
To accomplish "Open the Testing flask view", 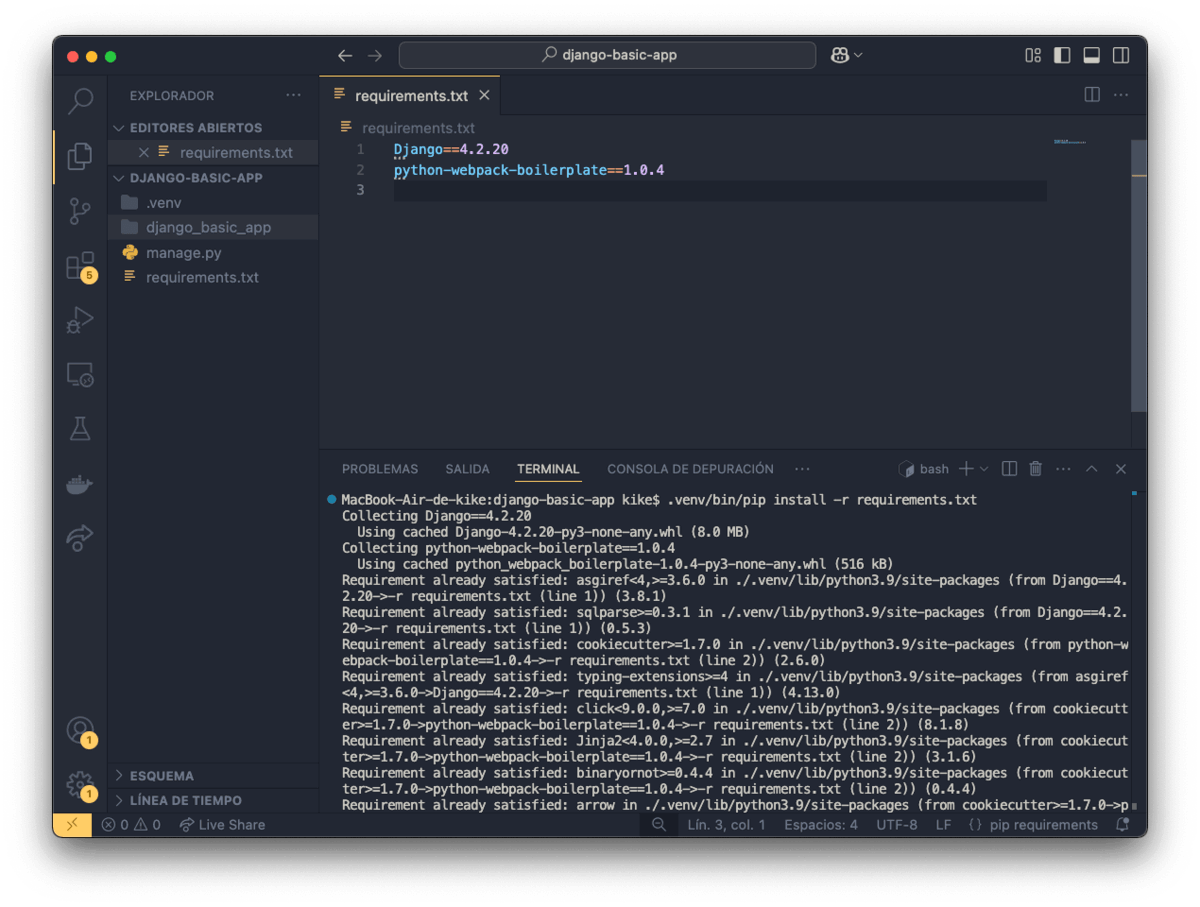I will (80, 429).
